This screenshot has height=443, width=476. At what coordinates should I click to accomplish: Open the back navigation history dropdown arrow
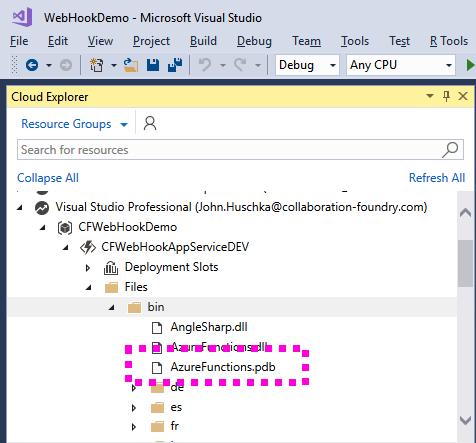pyautogui.click(x=49, y=65)
